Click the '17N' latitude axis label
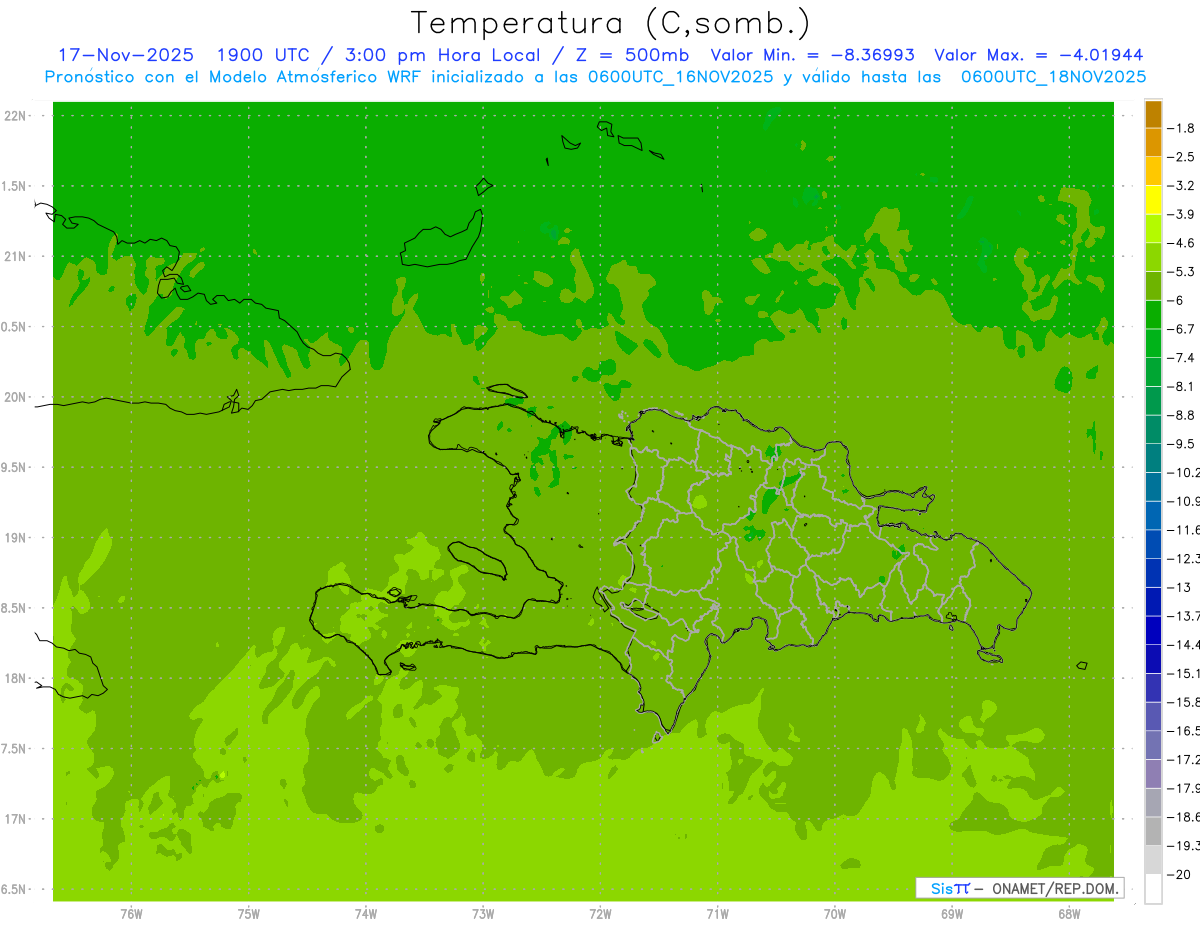This screenshot has height=927, width=1200. [x=17, y=819]
